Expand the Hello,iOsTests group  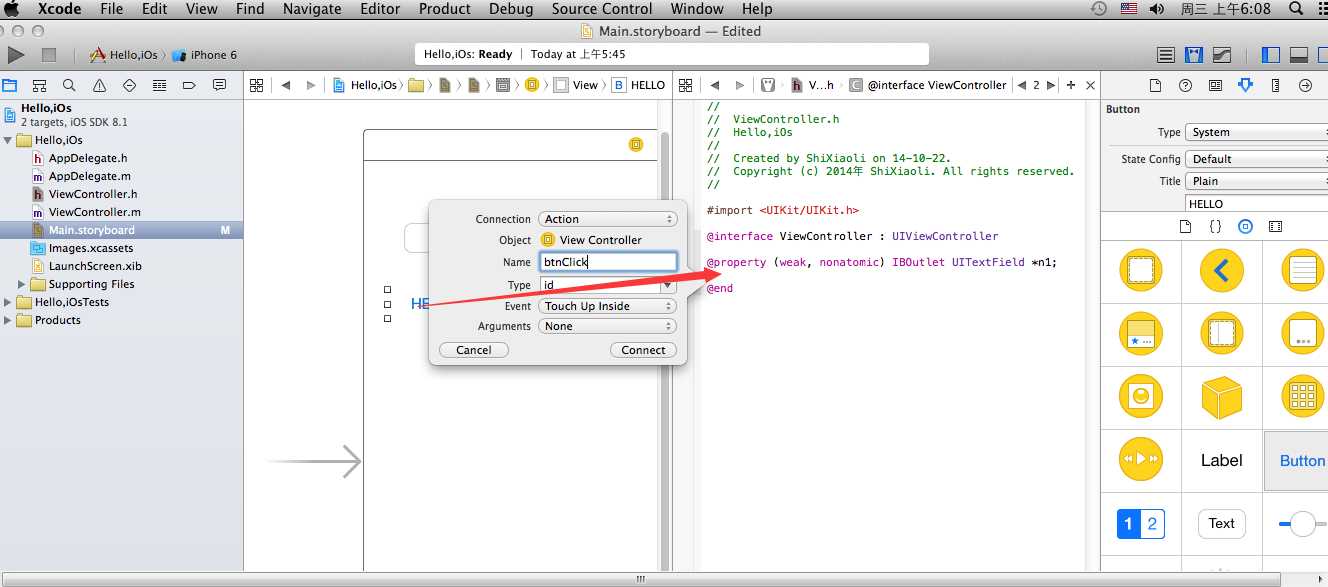pos(9,302)
